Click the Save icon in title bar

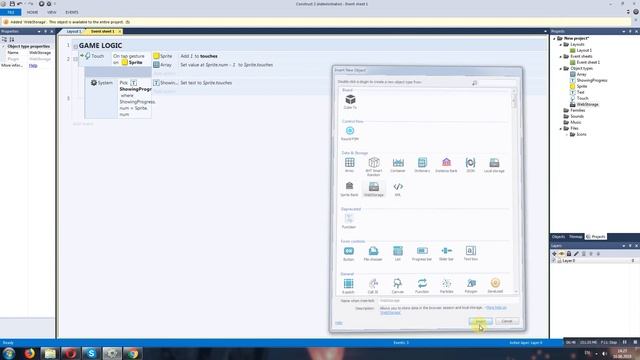point(12,4)
